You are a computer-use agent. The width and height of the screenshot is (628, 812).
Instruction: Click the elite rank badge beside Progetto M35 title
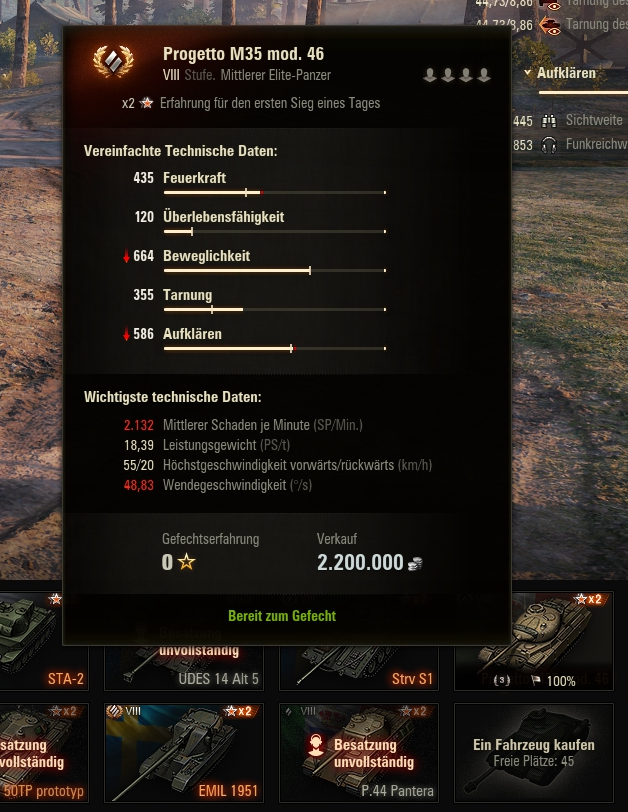pyautogui.click(x=113, y=62)
